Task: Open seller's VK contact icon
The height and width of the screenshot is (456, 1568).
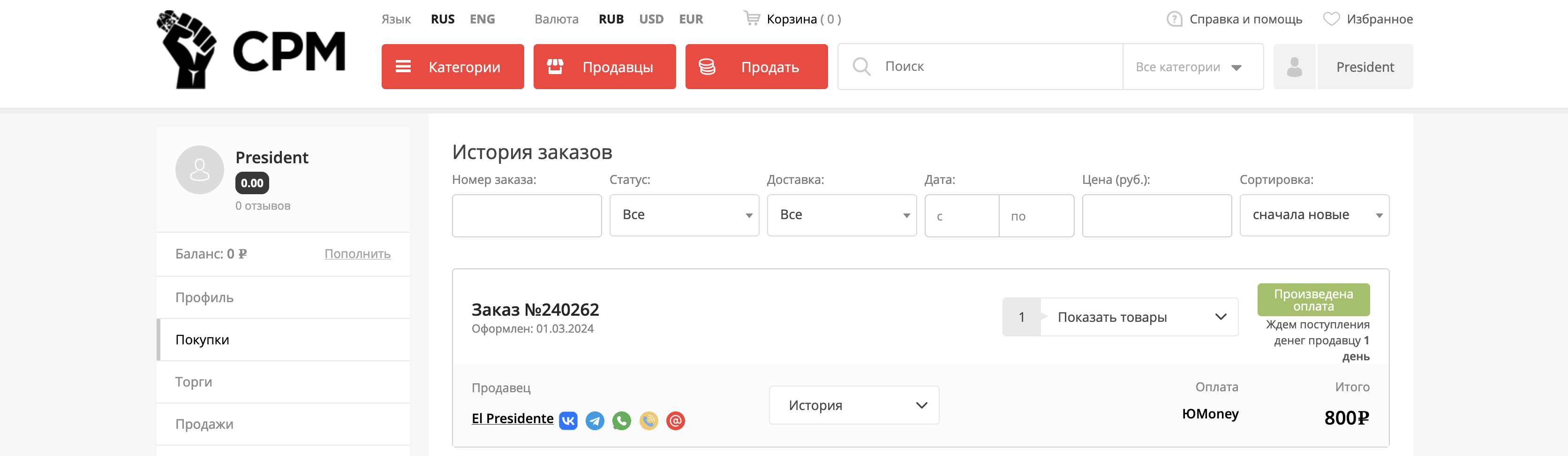Action: click(x=568, y=421)
